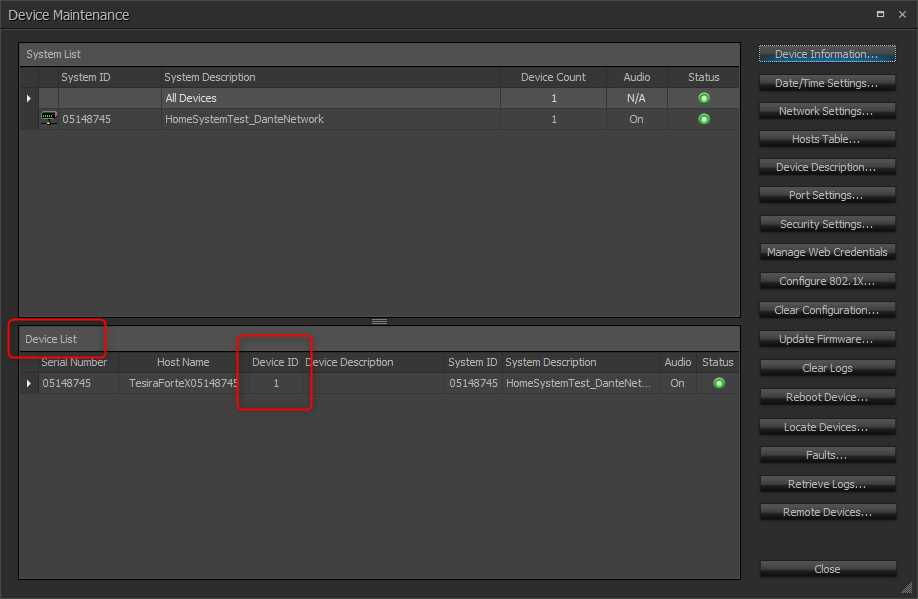
Task: Click the status light for HomeSystemTest_DanteNetwork system
Action: [703, 118]
